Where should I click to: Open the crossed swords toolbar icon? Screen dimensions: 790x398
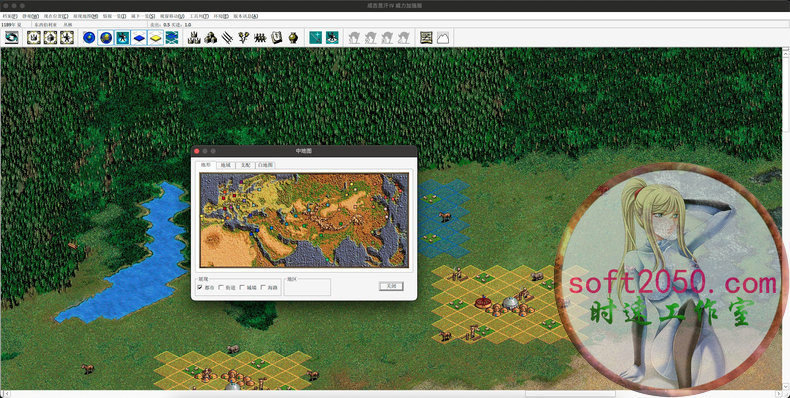pos(227,38)
